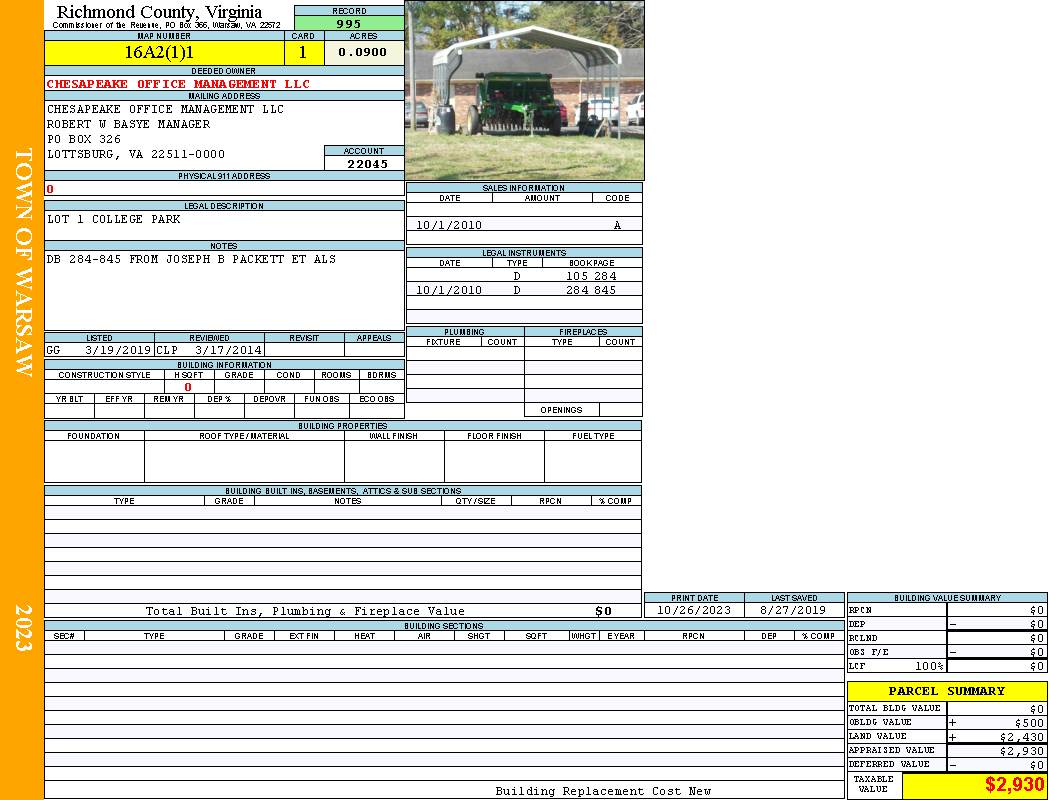The width and height of the screenshot is (1050, 800).
Task: Click the note DB 284-845 FROM JOSEPH B PACKETT
Action: coord(191,259)
